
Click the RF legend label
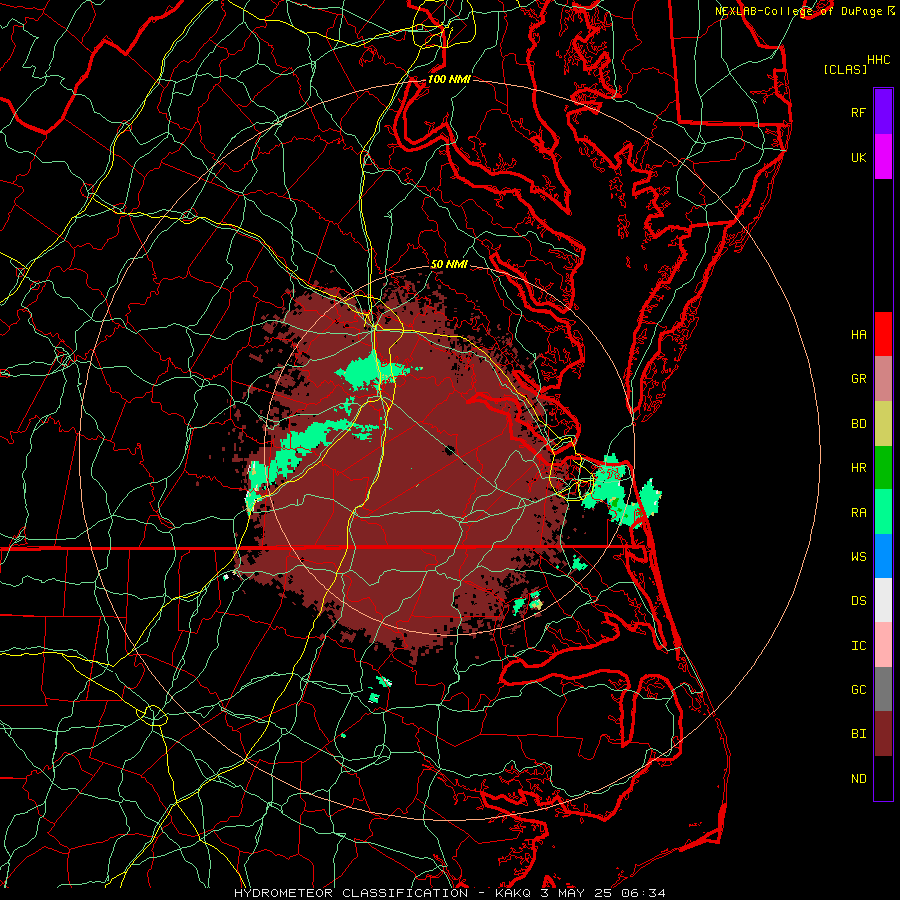pos(858,112)
